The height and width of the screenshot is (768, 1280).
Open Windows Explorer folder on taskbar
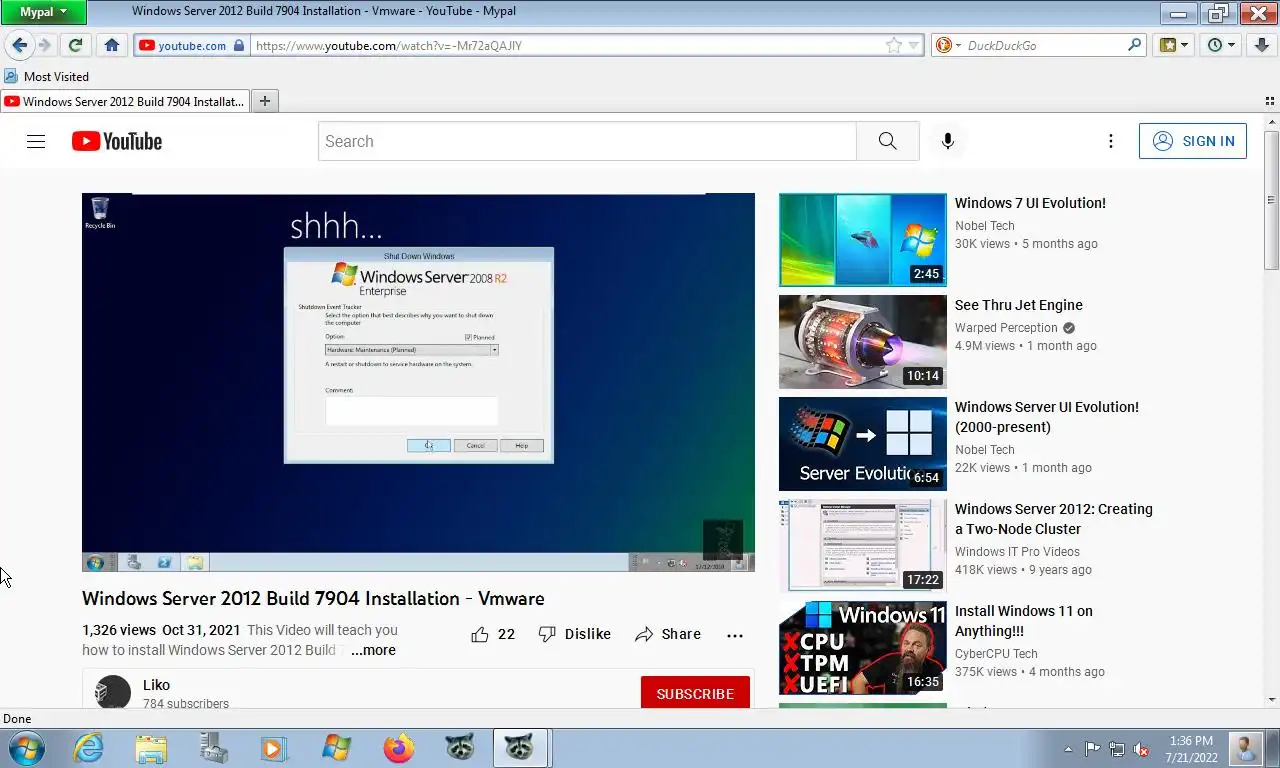coord(151,748)
